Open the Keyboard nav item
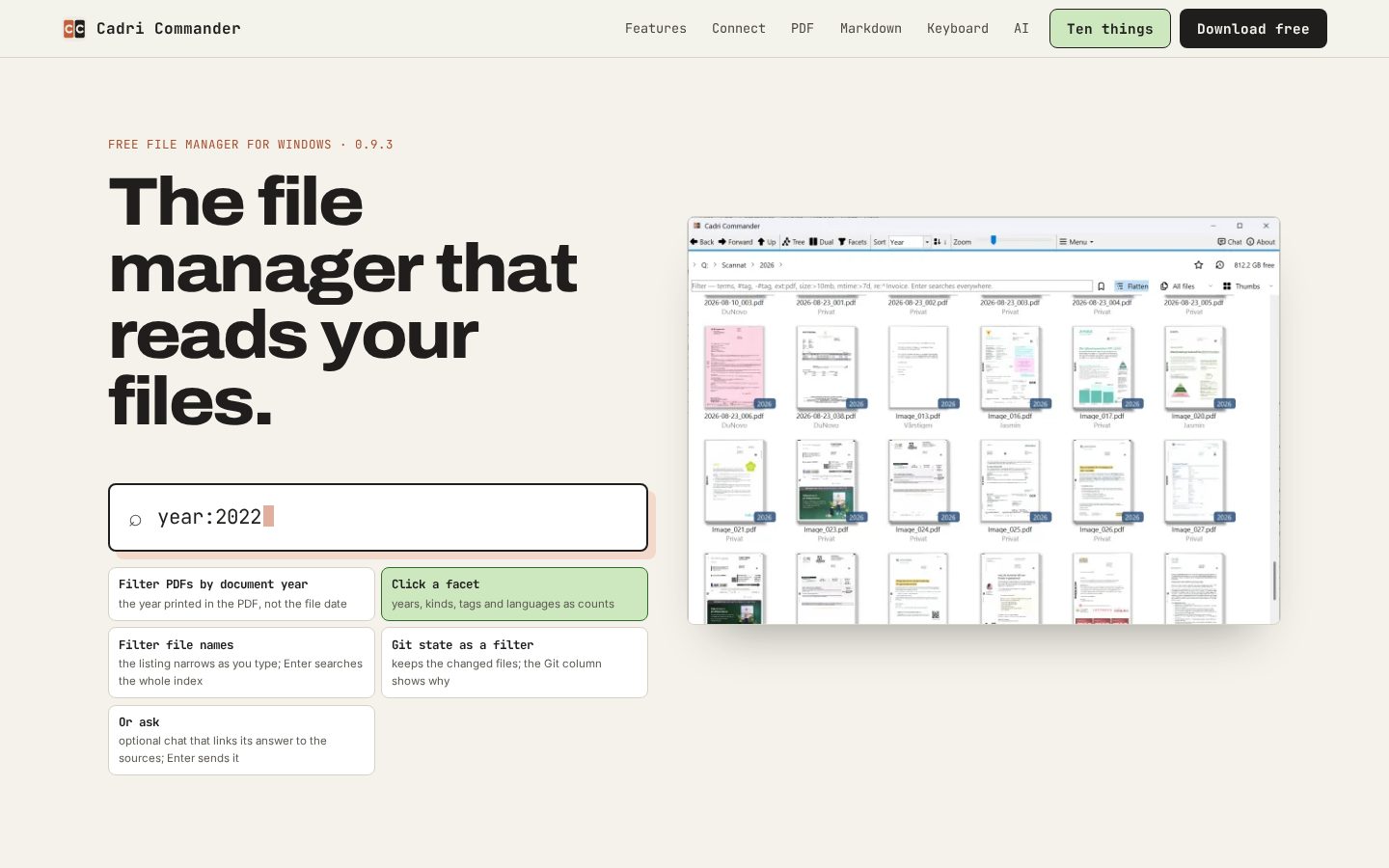This screenshot has height=868, width=1389. click(x=958, y=29)
